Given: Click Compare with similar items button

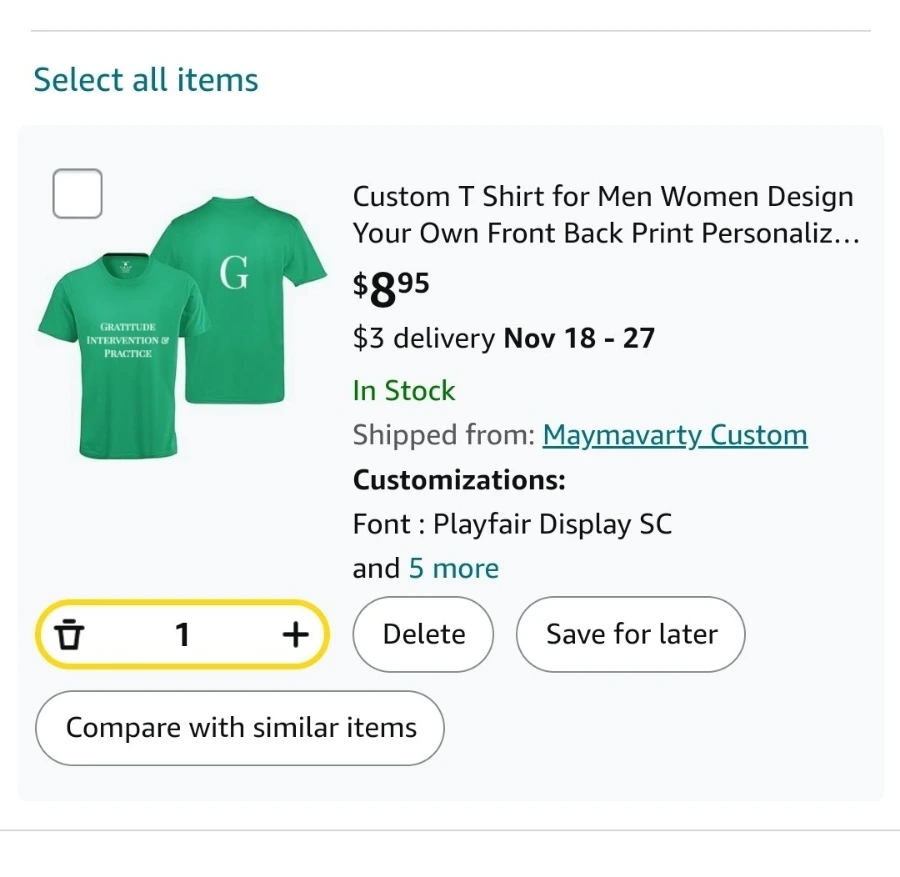Looking at the screenshot, I should [240, 727].
